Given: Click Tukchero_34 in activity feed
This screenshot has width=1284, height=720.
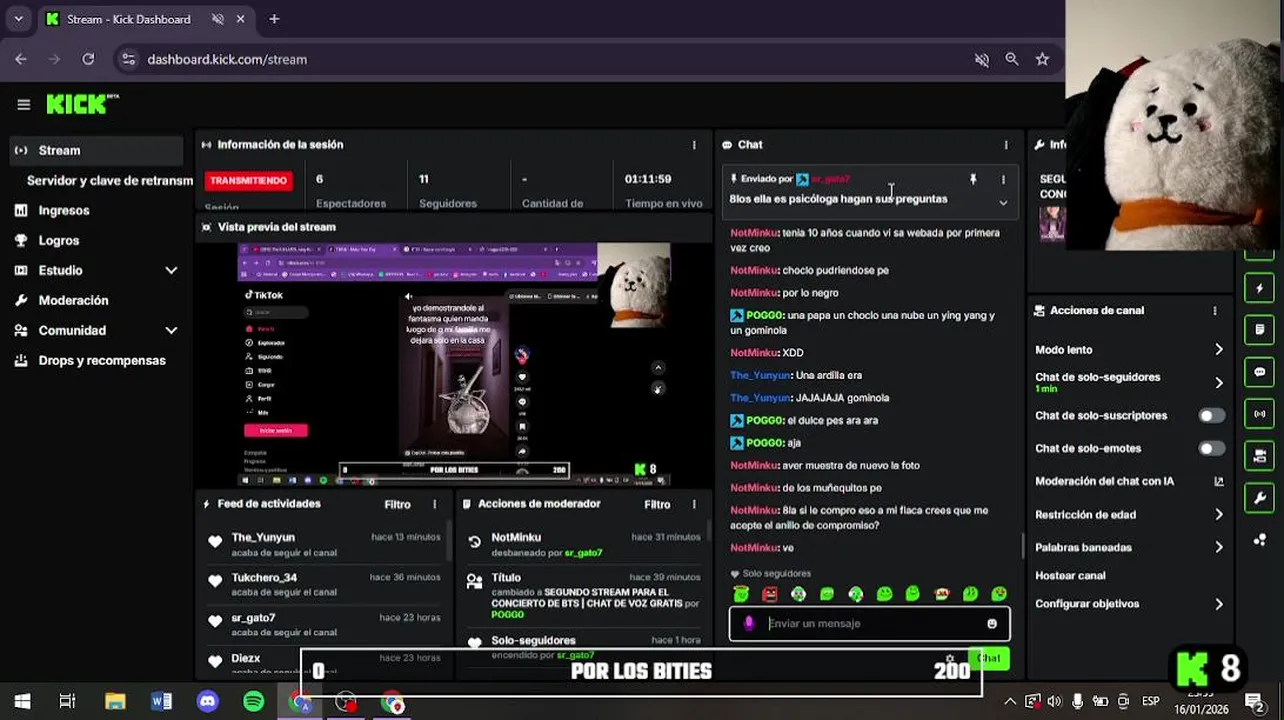Looking at the screenshot, I should (264, 577).
